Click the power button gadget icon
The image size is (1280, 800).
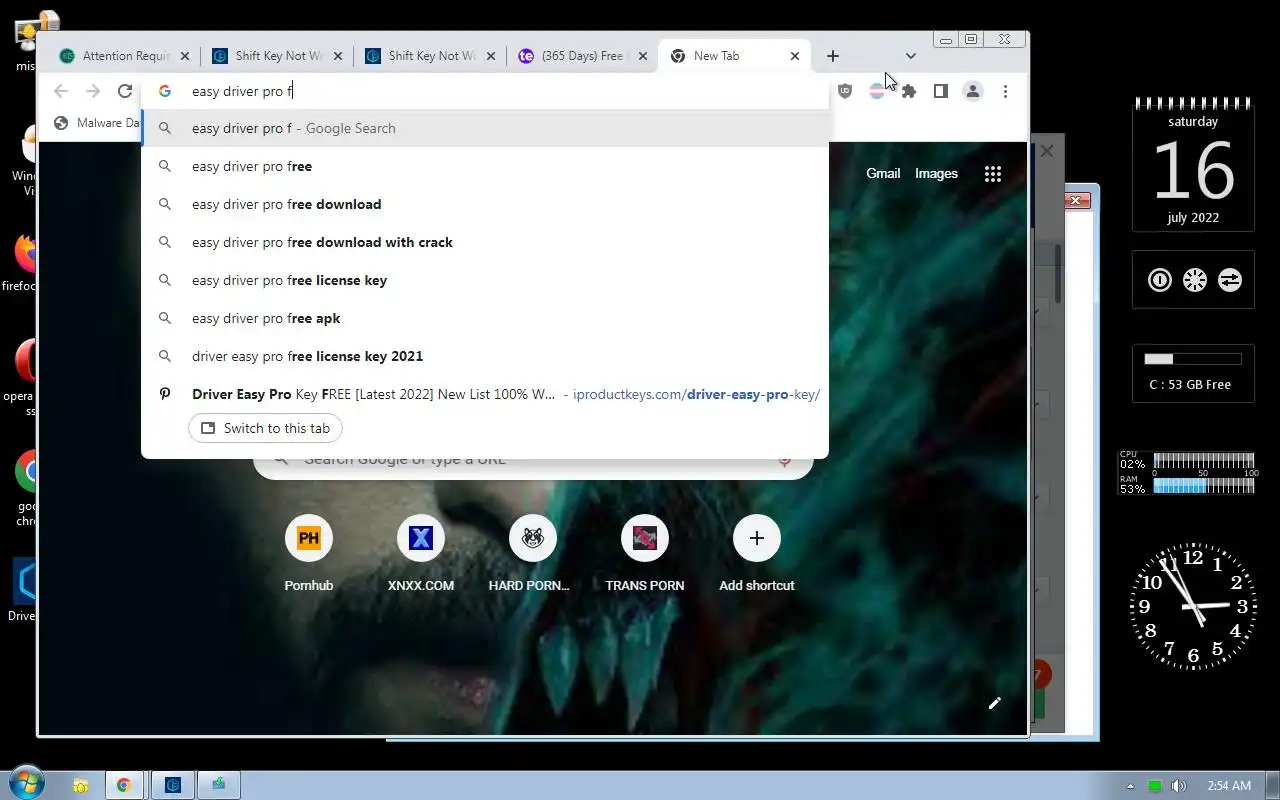[1160, 280]
